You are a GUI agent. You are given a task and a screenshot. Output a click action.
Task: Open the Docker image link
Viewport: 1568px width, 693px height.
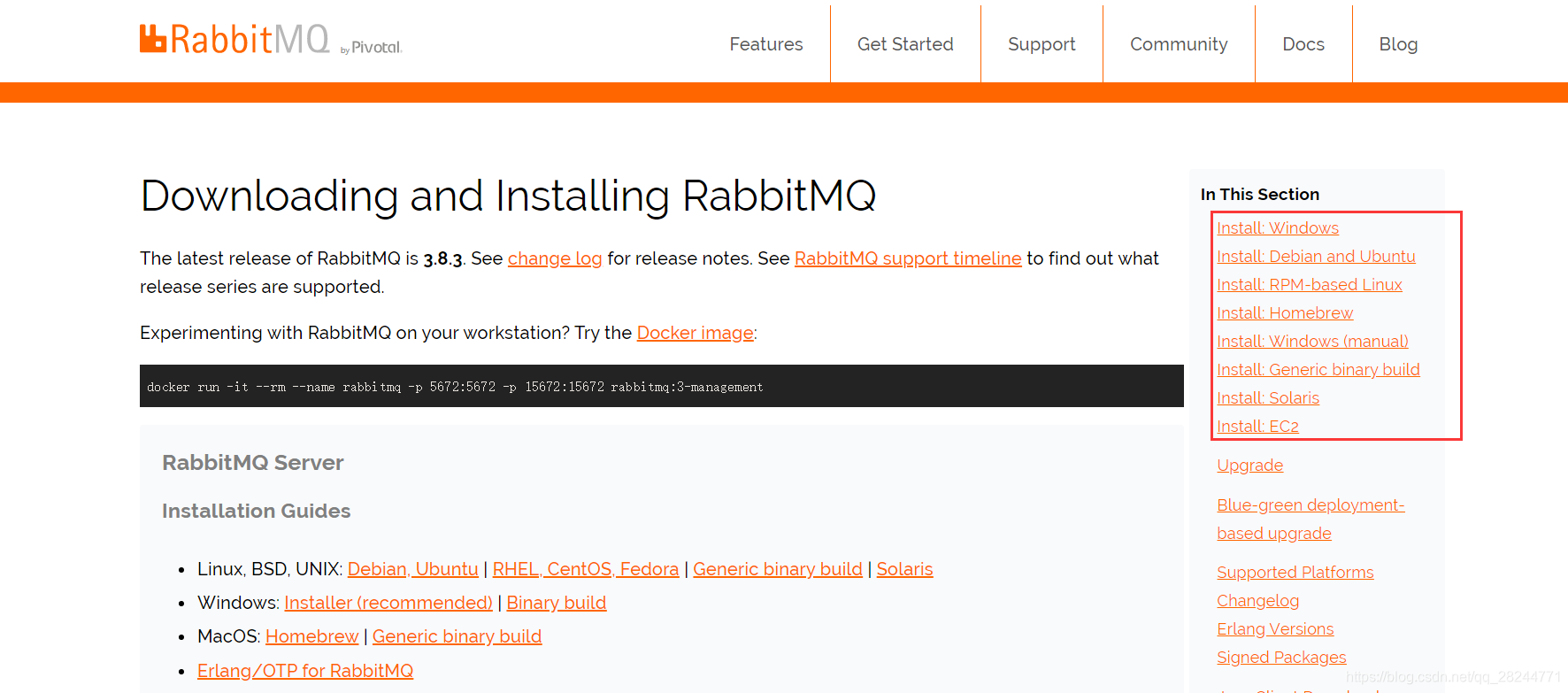(696, 333)
